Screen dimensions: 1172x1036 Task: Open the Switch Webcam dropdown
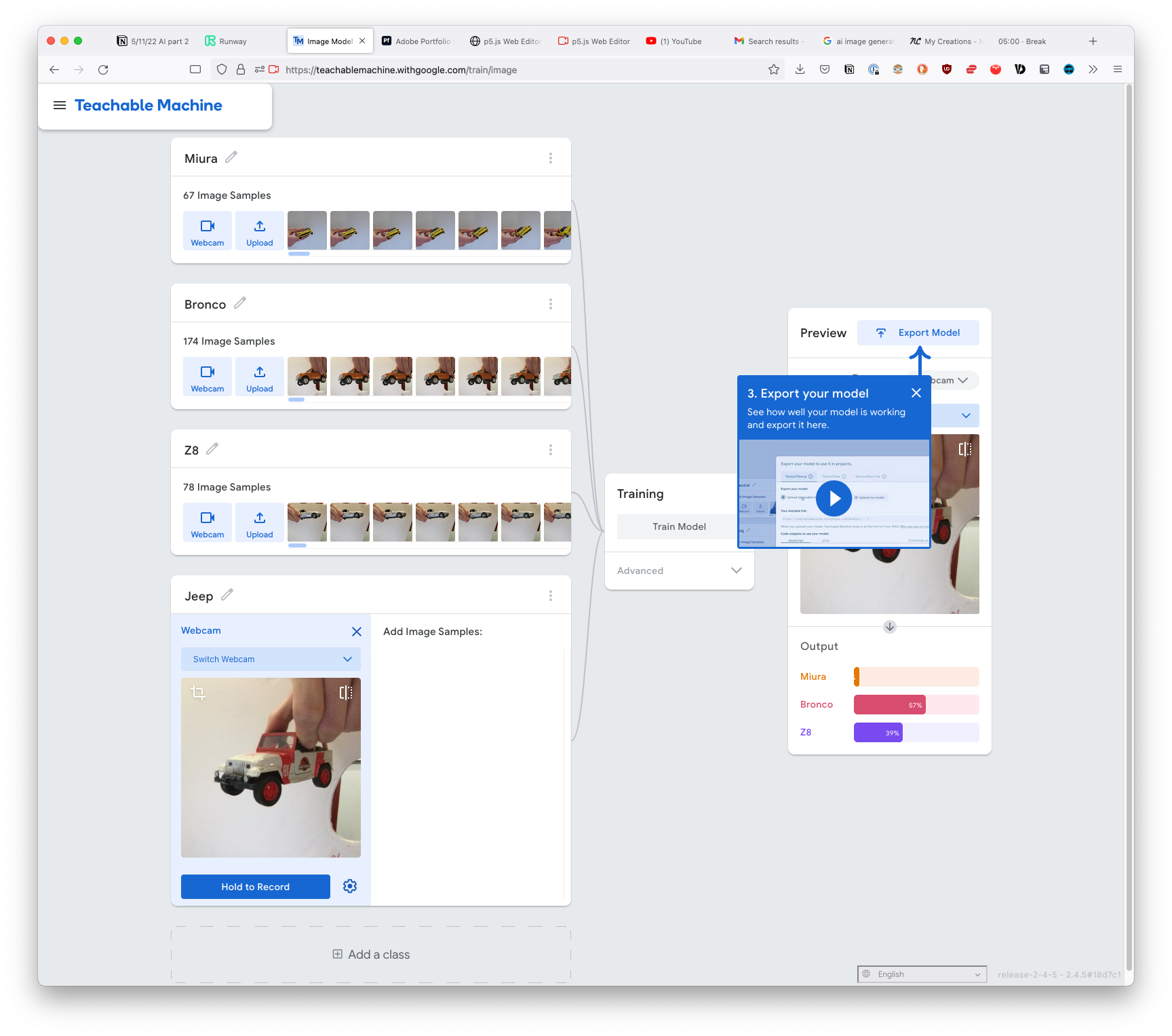click(271, 659)
